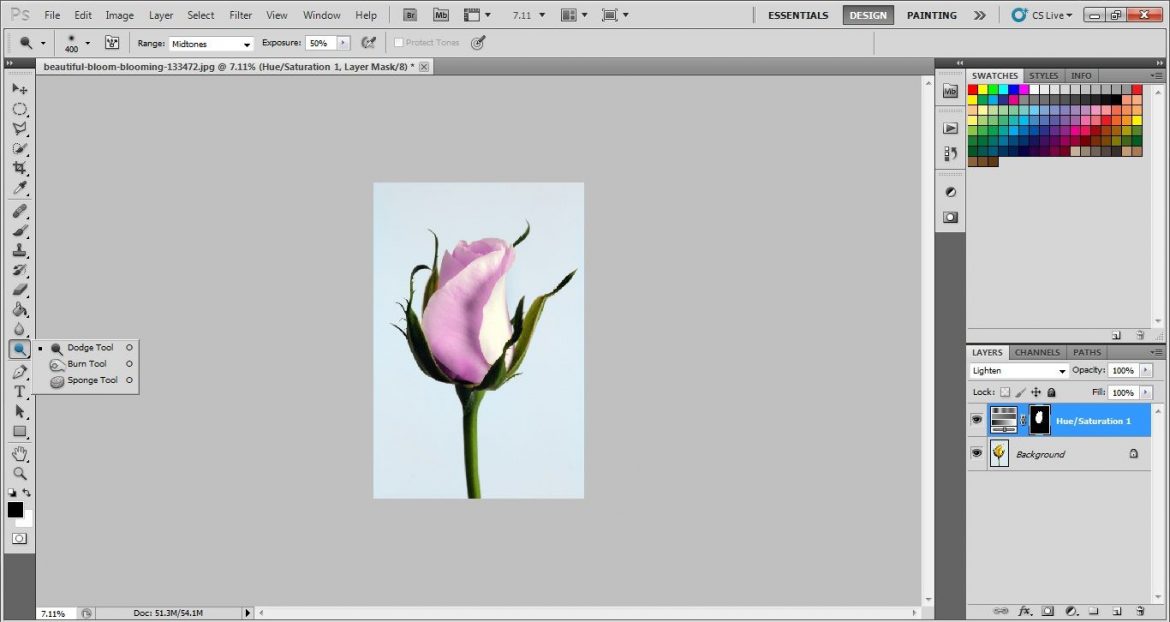Select the Quick Selection tool
This screenshot has width=1170, height=622.
pos(19,148)
